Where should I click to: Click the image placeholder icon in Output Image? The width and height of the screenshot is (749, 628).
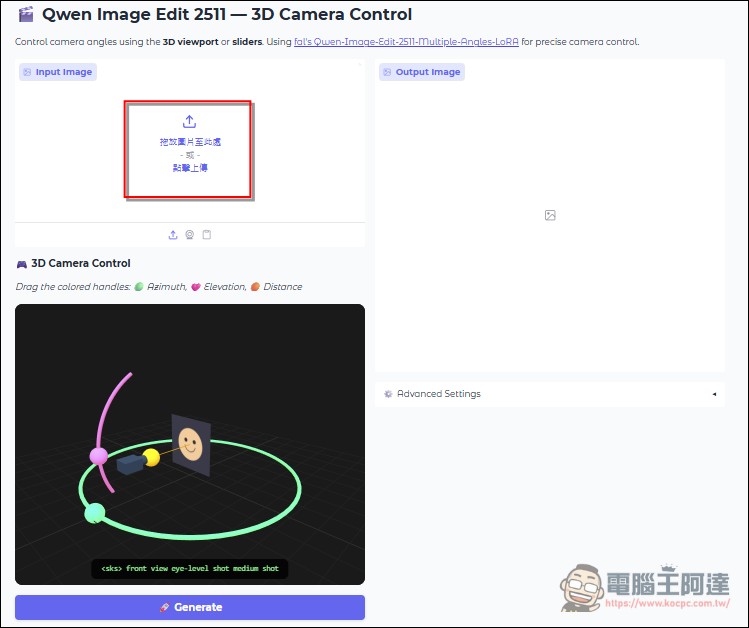[x=550, y=215]
